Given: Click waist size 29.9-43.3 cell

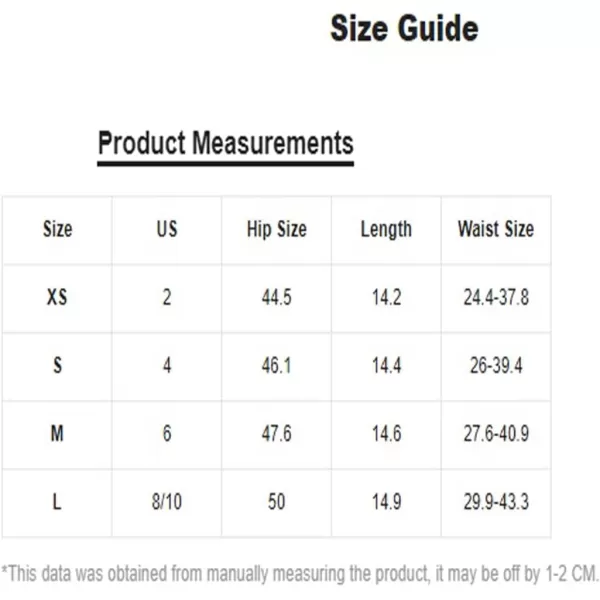Looking at the screenshot, I should click(496, 502).
